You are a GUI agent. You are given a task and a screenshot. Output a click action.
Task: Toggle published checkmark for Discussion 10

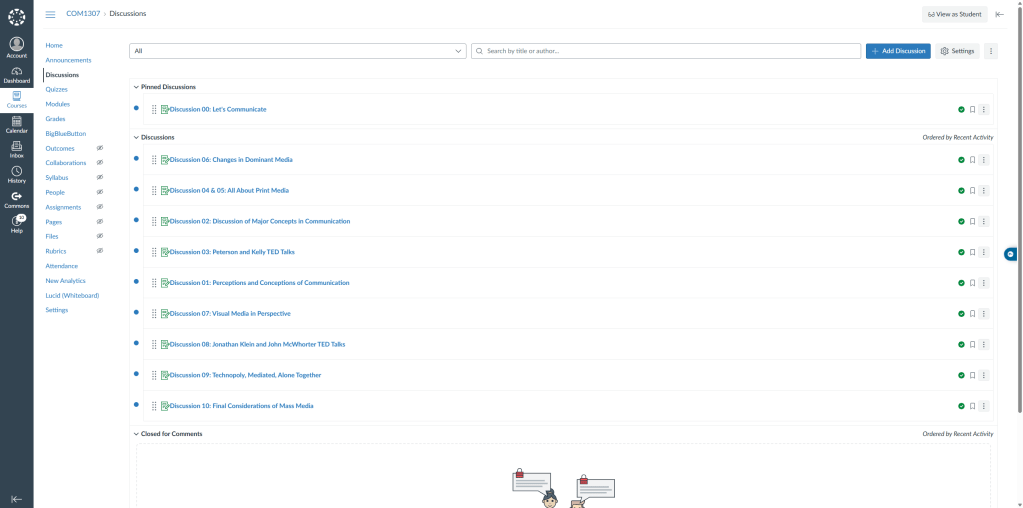[x=961, y=406]
